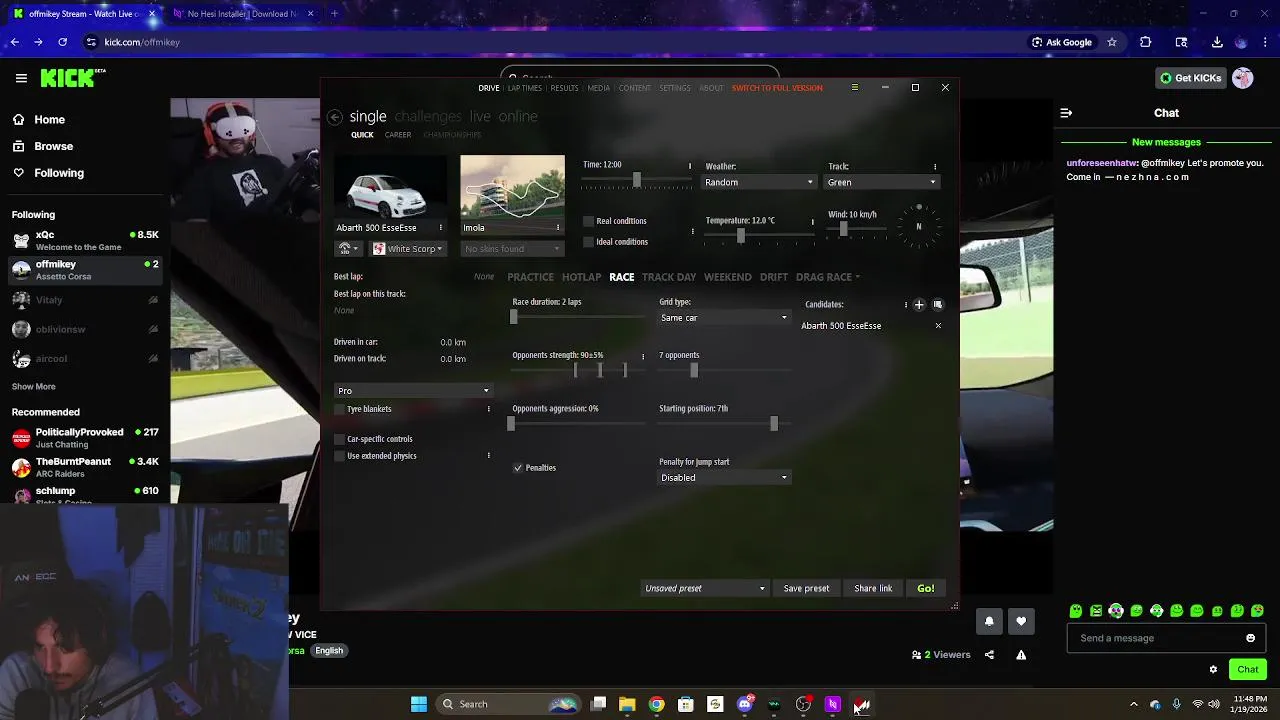The image size is (1280, 720).
Task: Click the Get KICKs button
Action: coord(1189,78)
